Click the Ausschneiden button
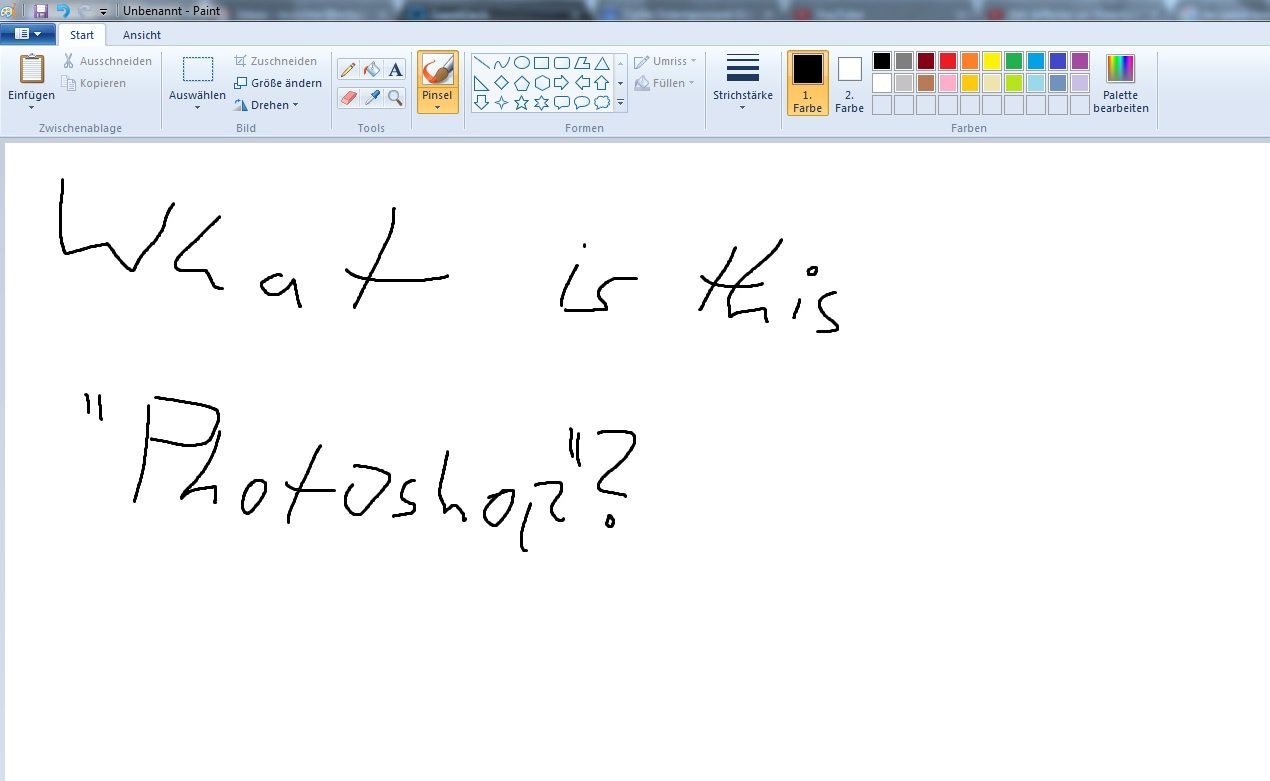This screenshot has width=1270, height=781. pos(107,61)
